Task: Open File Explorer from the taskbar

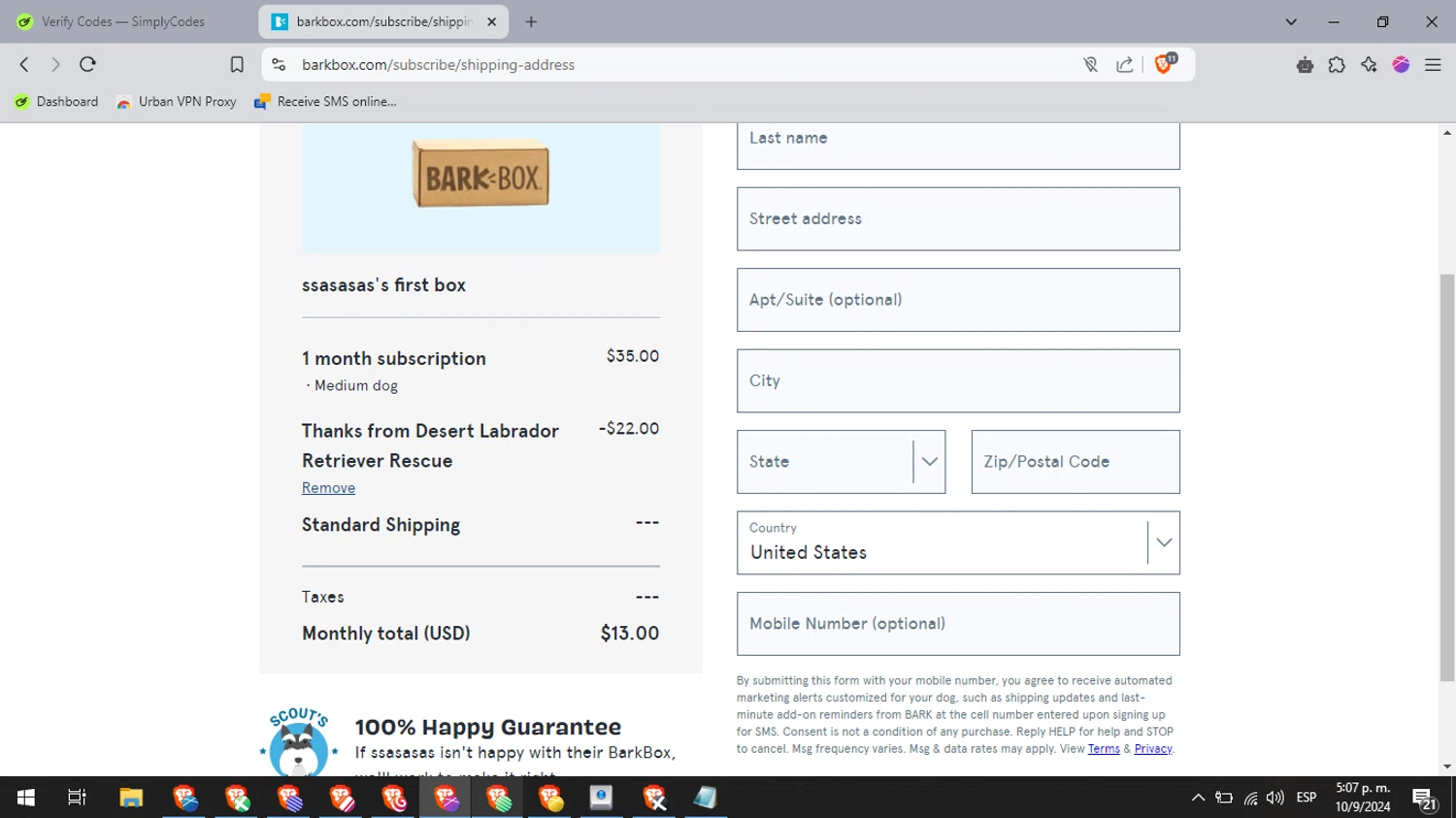Action: pyautogui.click(x=131, y=798)
